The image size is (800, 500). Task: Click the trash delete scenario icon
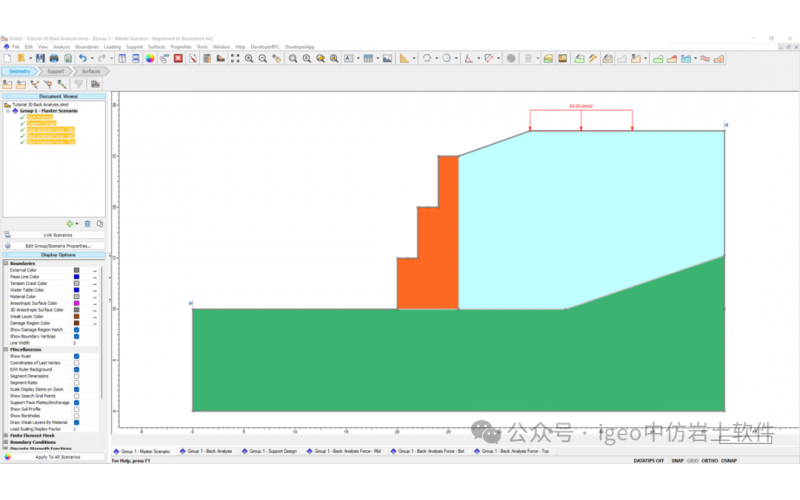point(87,223)
